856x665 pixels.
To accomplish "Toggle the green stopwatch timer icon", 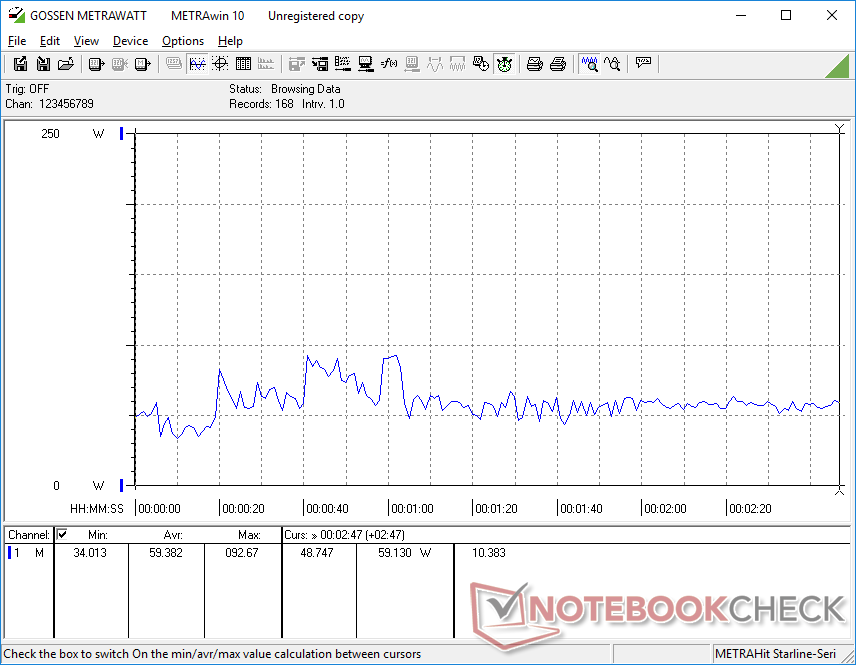I will pos(504,64).
